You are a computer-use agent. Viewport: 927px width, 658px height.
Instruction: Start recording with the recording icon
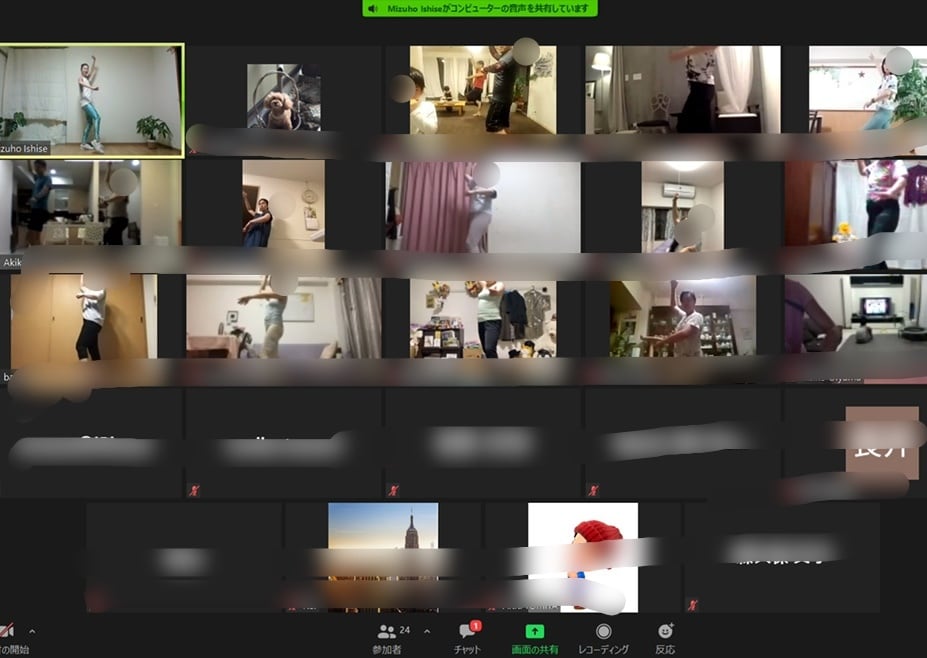[x=604, y=631]
